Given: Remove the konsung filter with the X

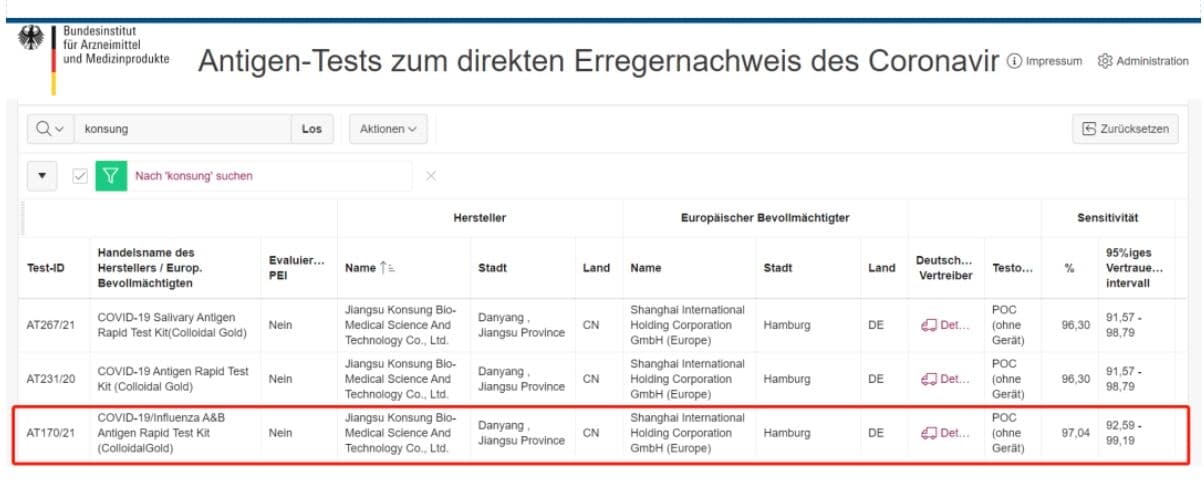Looking at the screenshot, I should [x=431, y=176].
